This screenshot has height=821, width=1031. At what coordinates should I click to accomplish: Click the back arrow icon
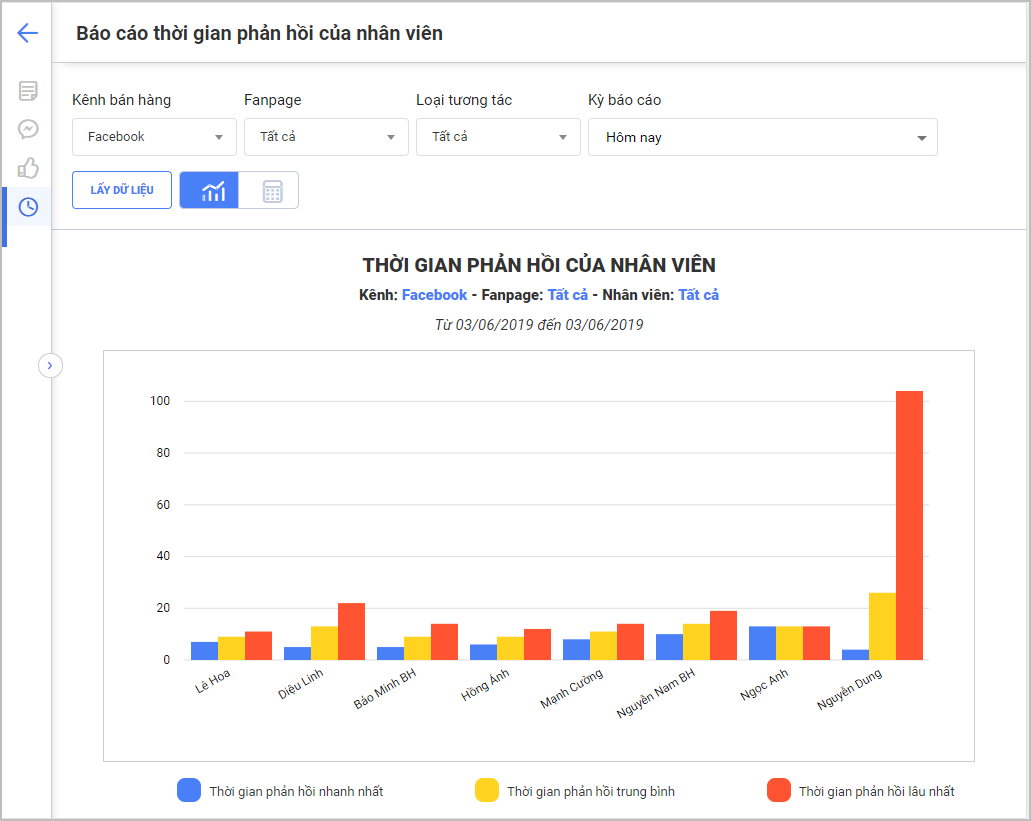click(x=27, y=33)
